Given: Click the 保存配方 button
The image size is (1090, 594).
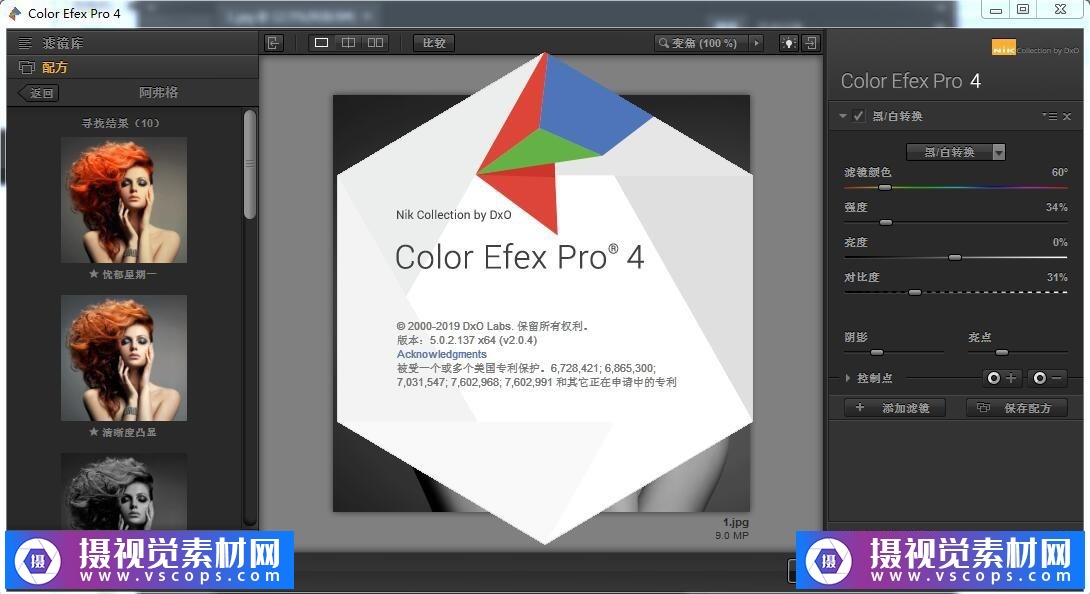Looking at the screenshot, I should (1017, 408).
